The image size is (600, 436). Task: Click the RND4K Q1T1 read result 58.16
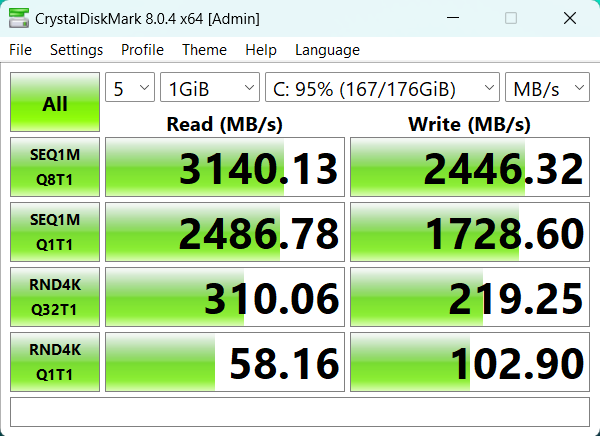coord(225,363)
